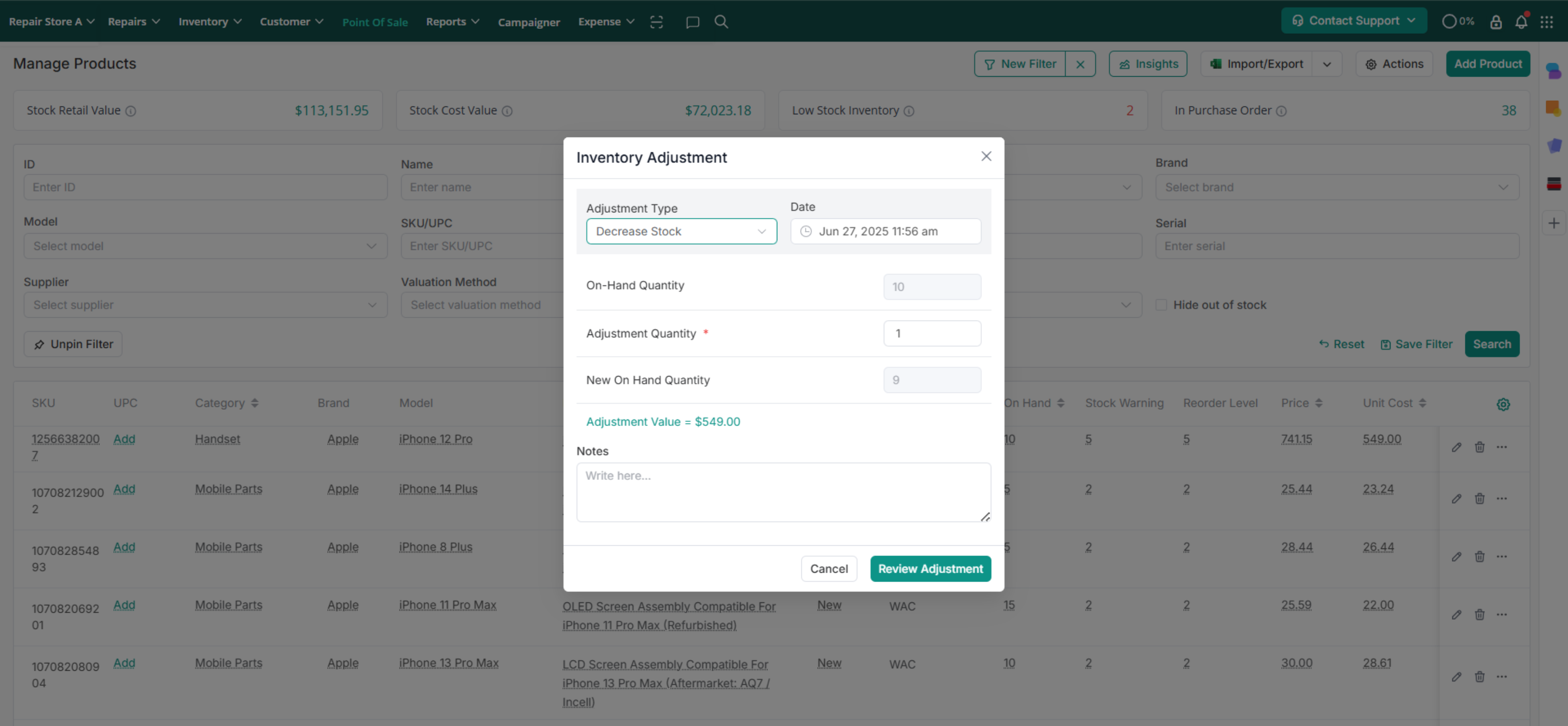Add UPC for iPhone 14 Plus row
This screenshot has height=726, width=1568.
tap(124, 489)
